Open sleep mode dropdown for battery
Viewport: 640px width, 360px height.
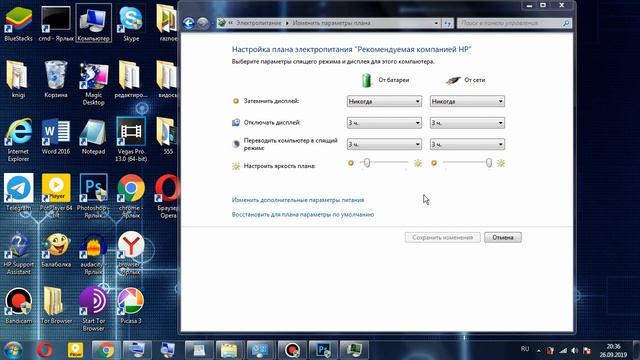384,144
